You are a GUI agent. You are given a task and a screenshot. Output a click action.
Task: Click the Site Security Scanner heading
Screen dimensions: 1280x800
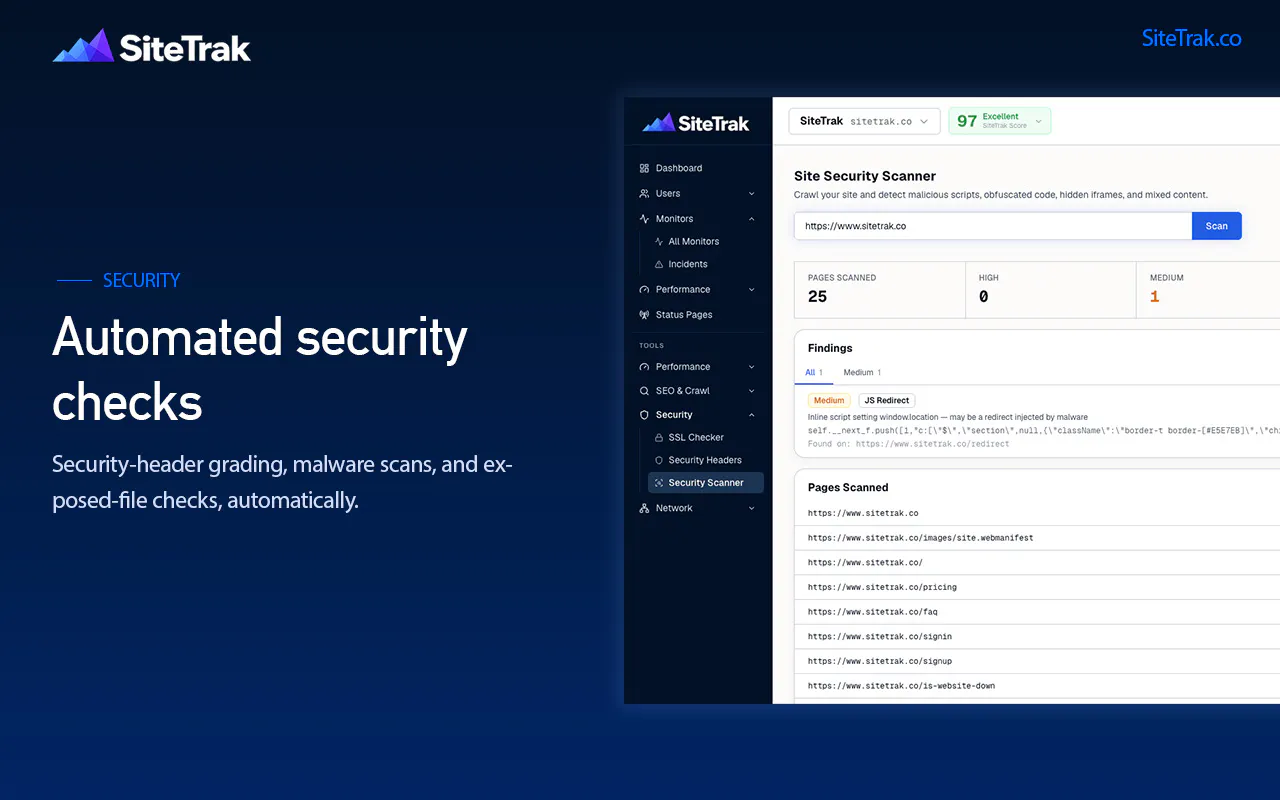[x=865, y=176]
